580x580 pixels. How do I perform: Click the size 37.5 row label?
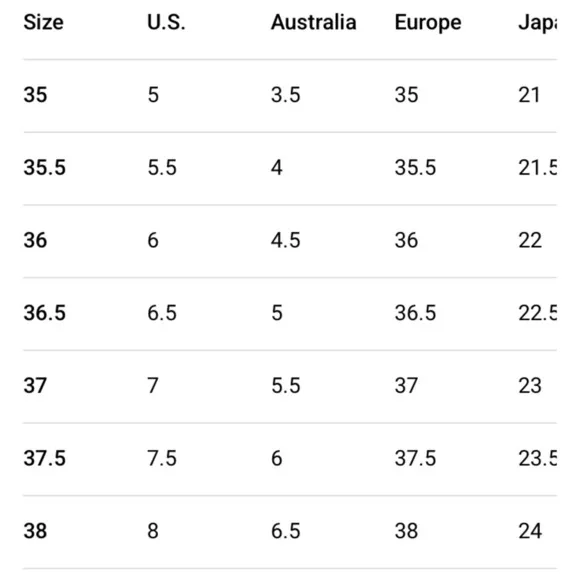[x=45, y=458]
